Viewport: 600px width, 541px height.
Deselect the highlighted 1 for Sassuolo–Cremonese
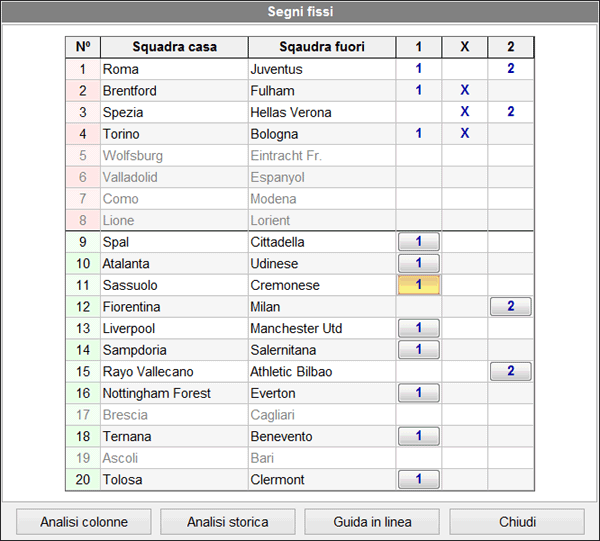pos(419,285)
